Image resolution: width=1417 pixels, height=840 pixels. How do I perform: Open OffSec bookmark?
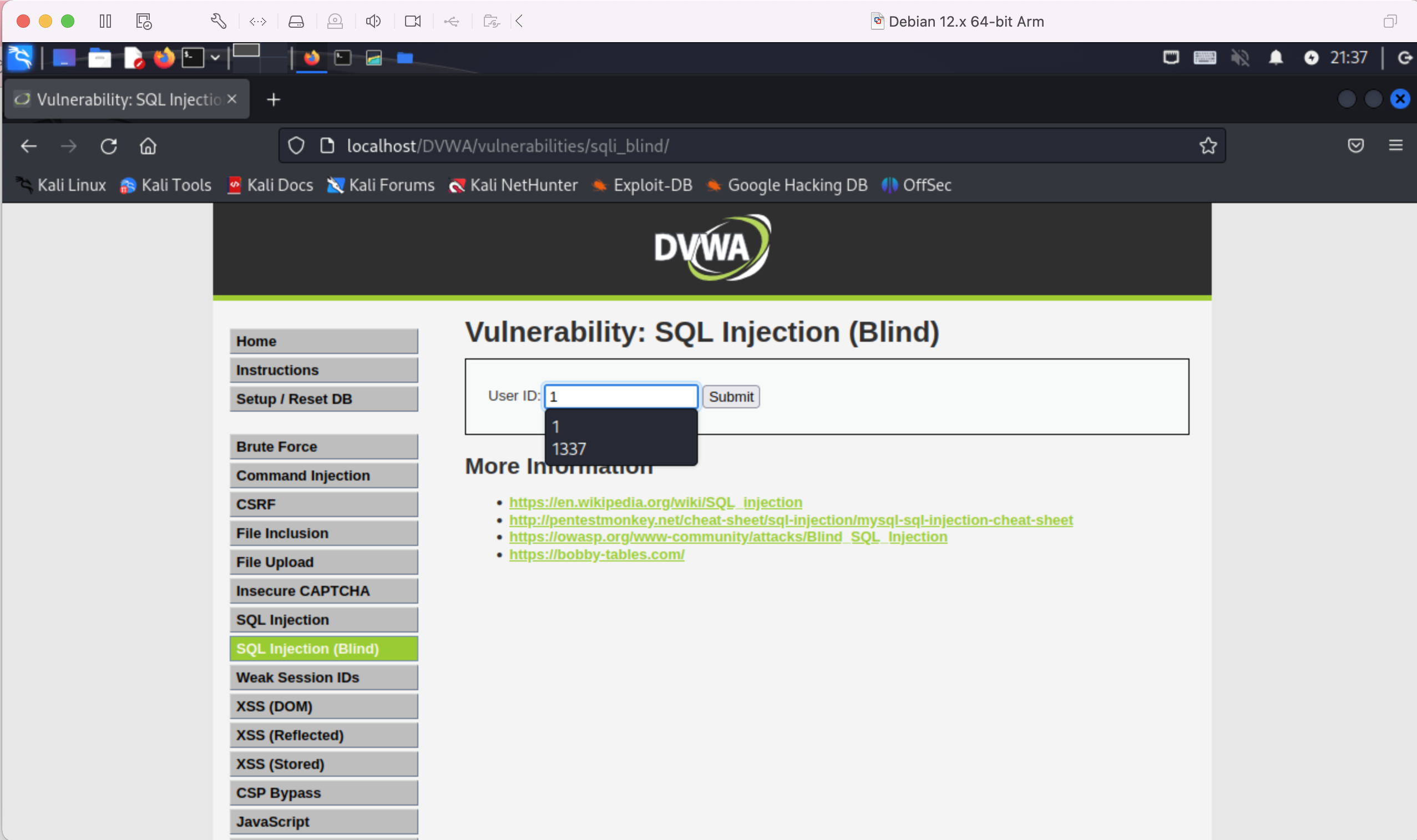click(x=917, y=185)
